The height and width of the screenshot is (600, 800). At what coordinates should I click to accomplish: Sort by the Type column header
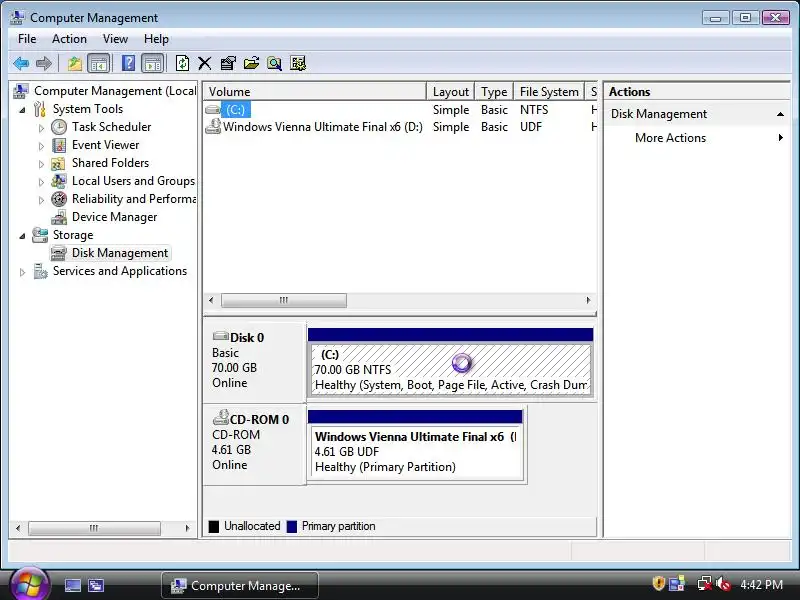(x=494, y=92)
